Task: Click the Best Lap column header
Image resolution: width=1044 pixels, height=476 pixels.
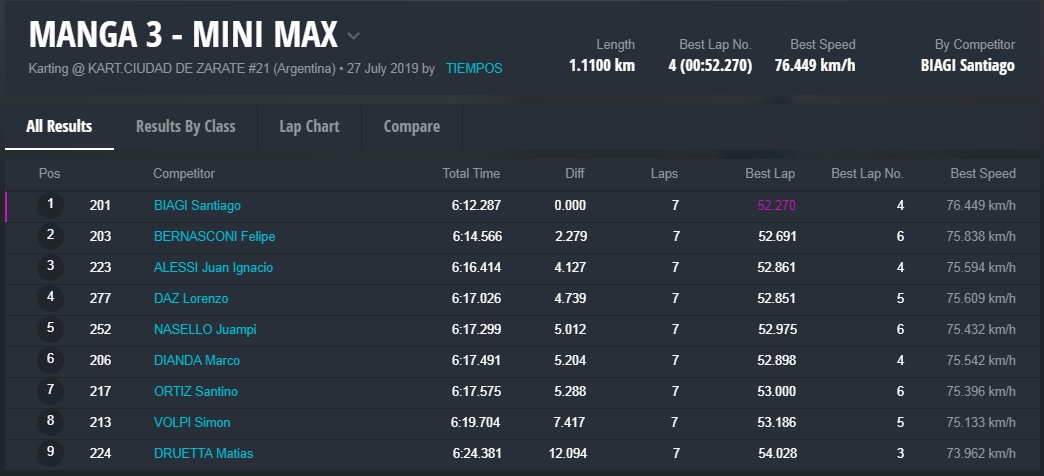Action: 770,174
